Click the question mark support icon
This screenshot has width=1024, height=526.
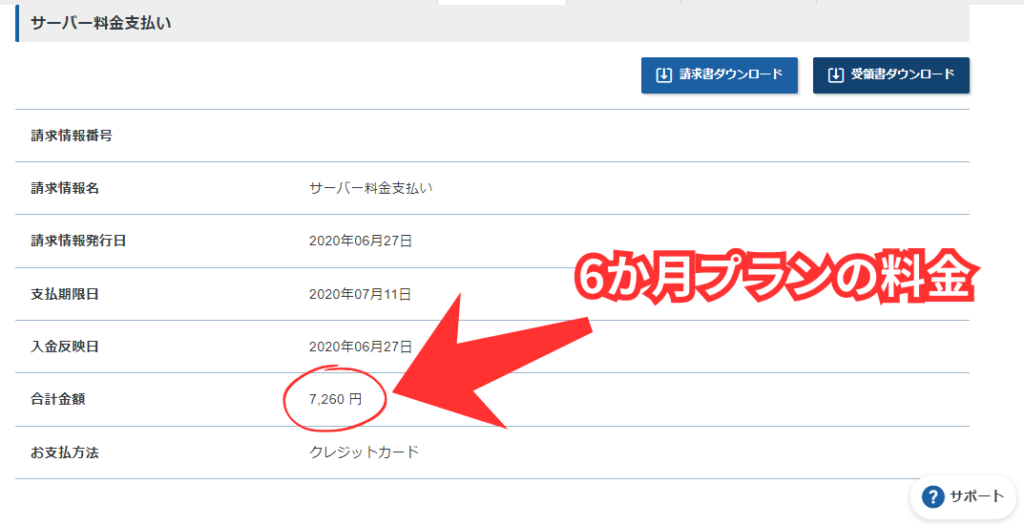tap(933, 497)
